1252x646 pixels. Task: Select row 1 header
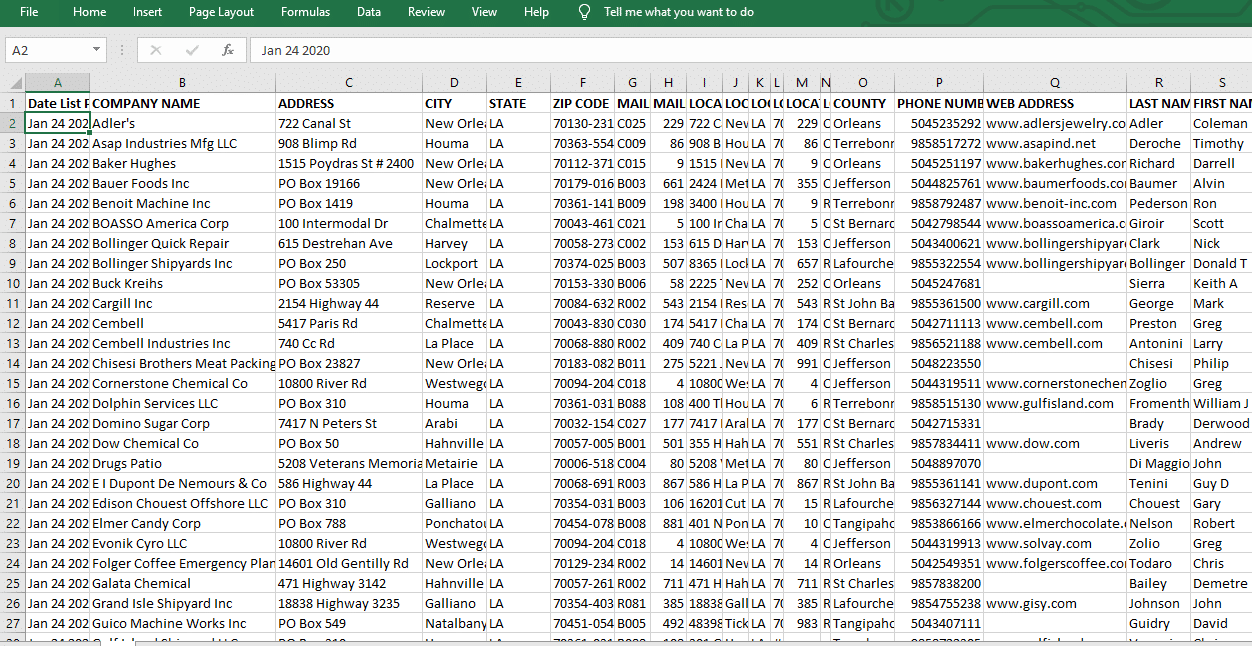[13, 103]
